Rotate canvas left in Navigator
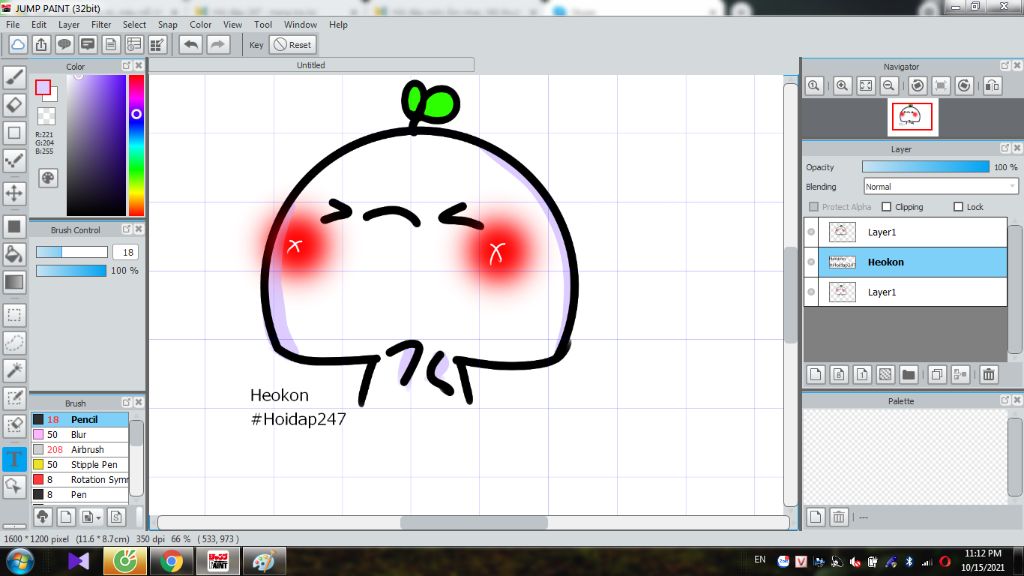This screenshot has height=576, width=1024. [918, 86]
